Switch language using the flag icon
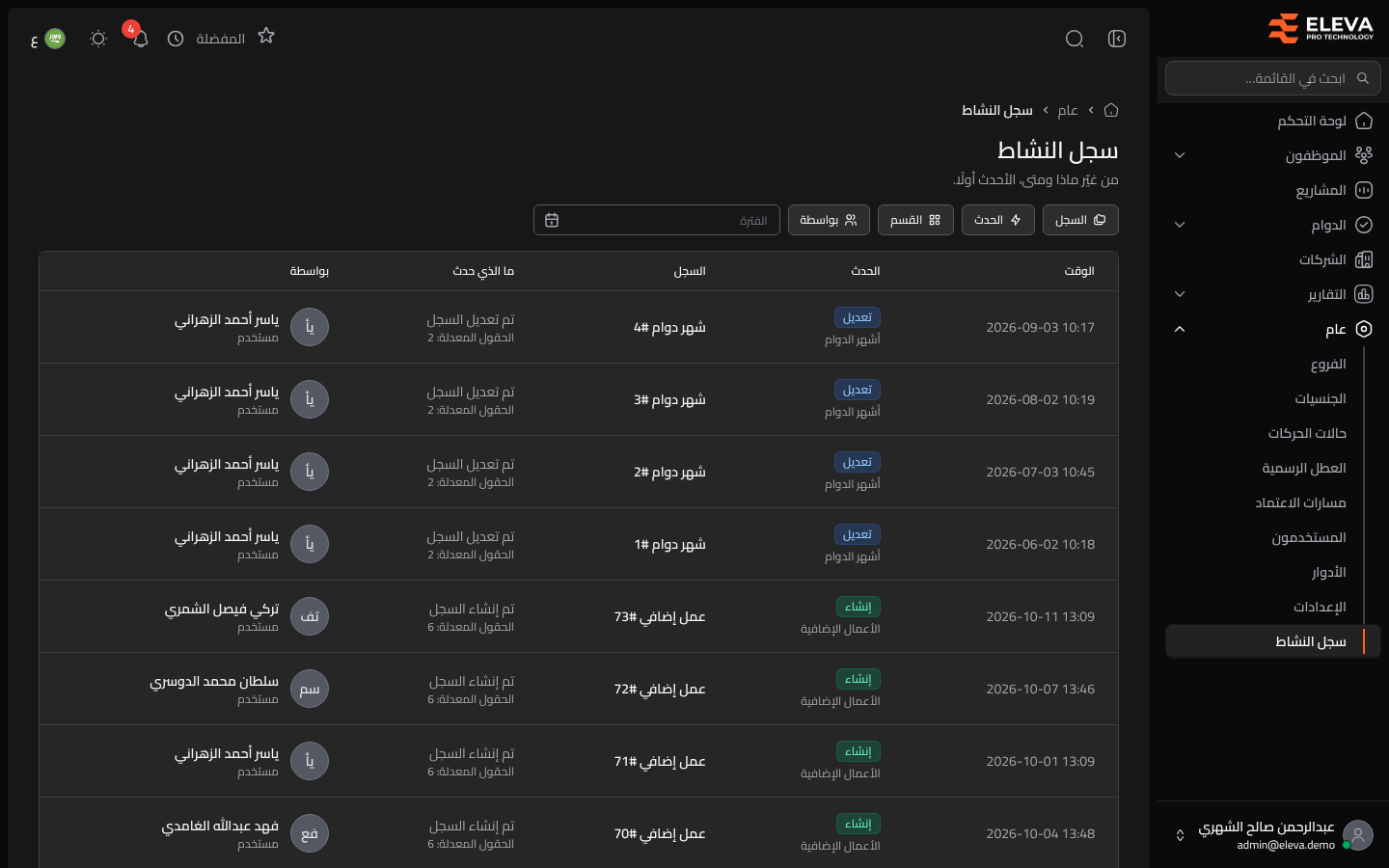This screenshot has height=868, width=1389. pyautogui.click(x=55, y=39)
